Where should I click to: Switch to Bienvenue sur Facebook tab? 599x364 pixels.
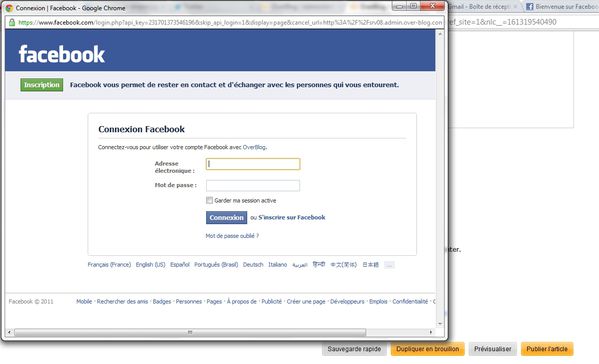(561, 6)
